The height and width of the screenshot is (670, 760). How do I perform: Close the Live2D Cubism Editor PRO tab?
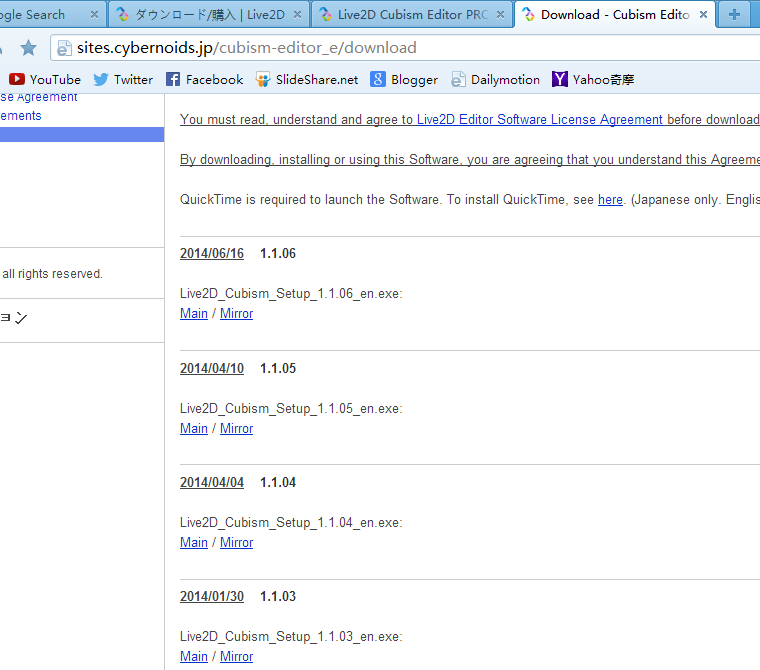point(500,15)
